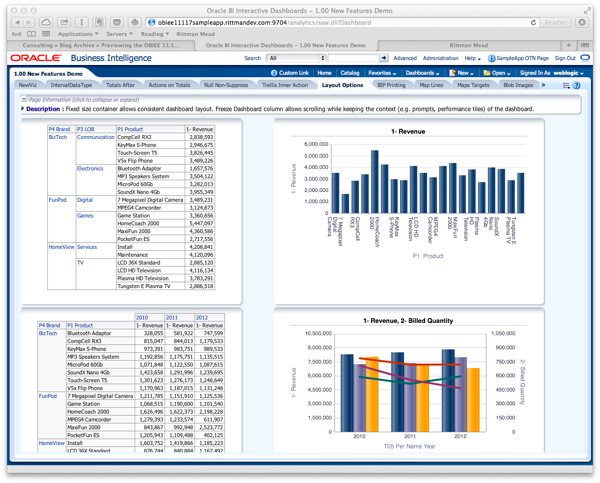Select the Trellis Inner Action tab
The height and width of the screenshot is (483, 600).
(285, 85)
